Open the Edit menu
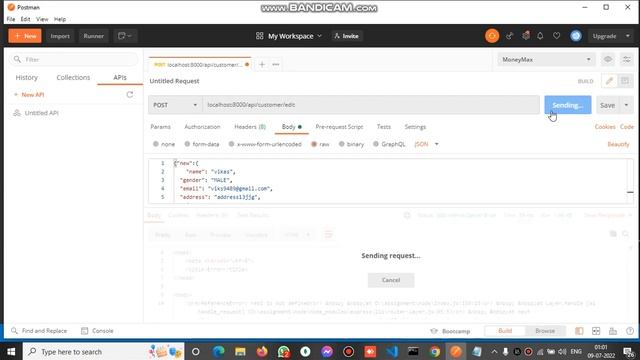The width and height of the screenshot is (640, 360). click(x=25, y=19)
